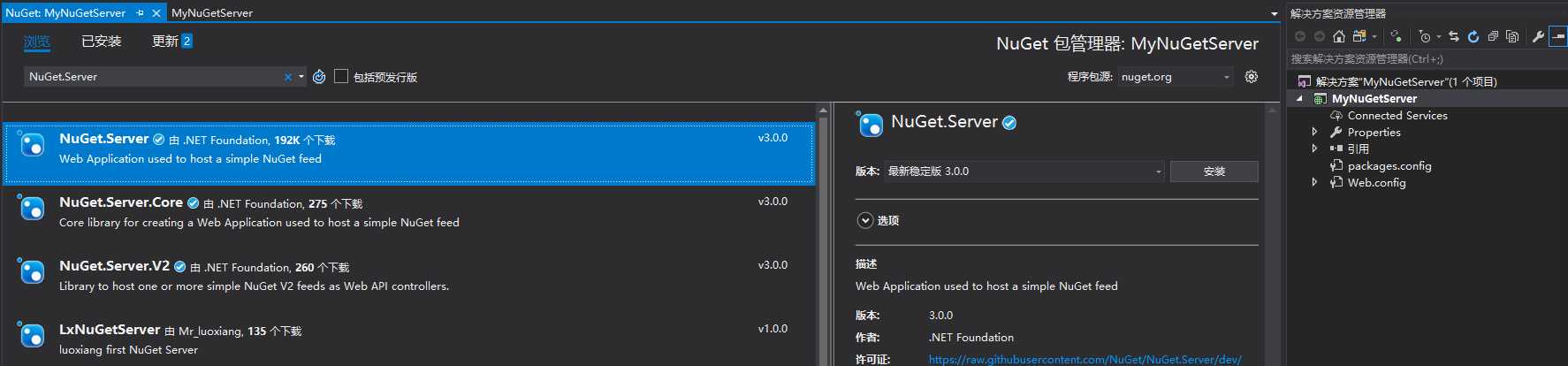Open the switch views dropdown arrow

(x=1374, y=36)
